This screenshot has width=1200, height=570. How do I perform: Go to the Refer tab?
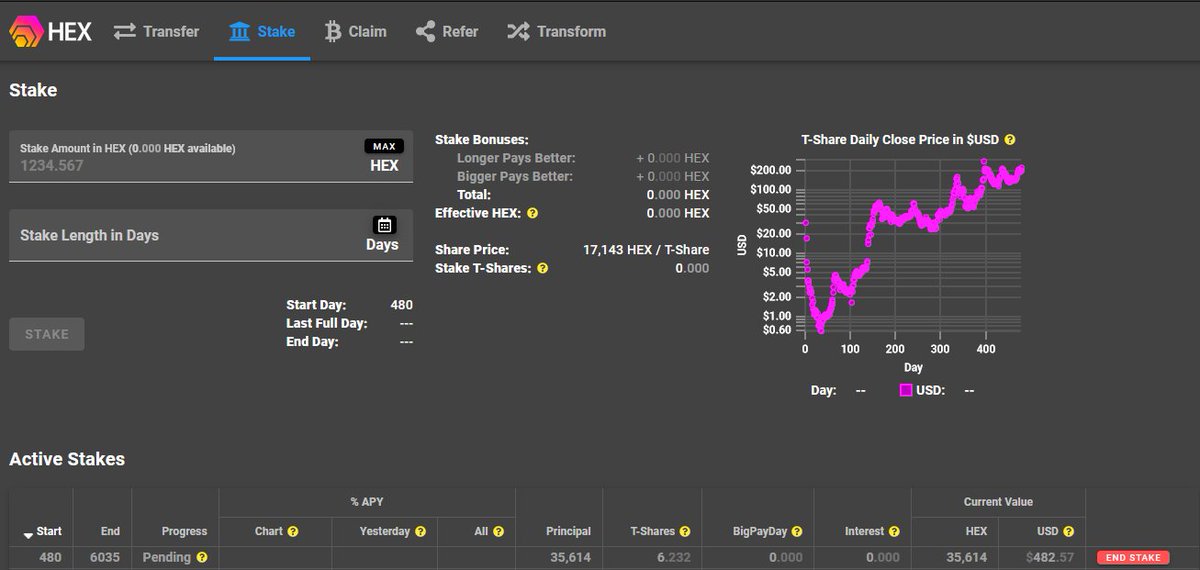click(447, 31)
